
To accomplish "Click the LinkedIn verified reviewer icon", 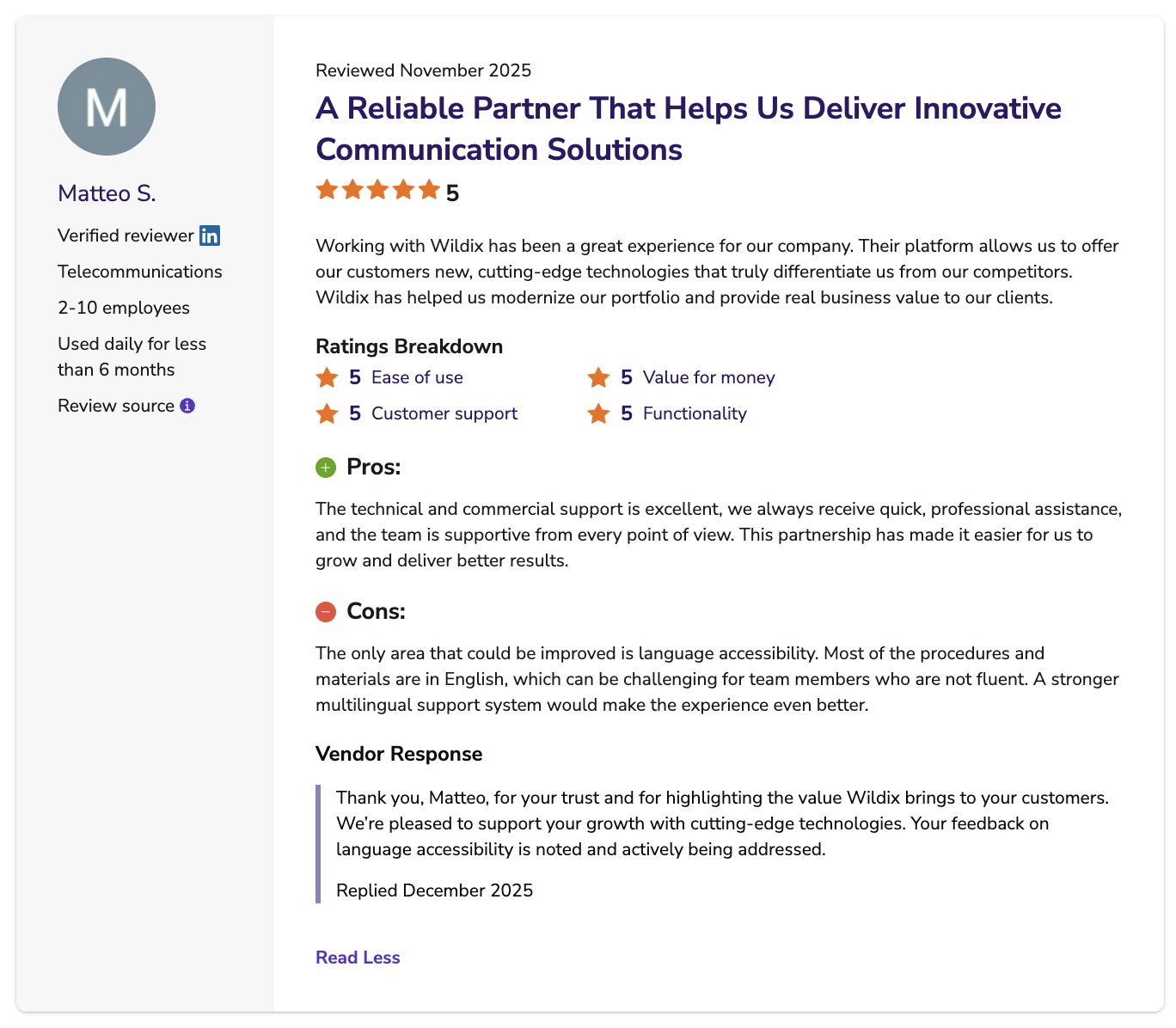I will coord(210,236).
